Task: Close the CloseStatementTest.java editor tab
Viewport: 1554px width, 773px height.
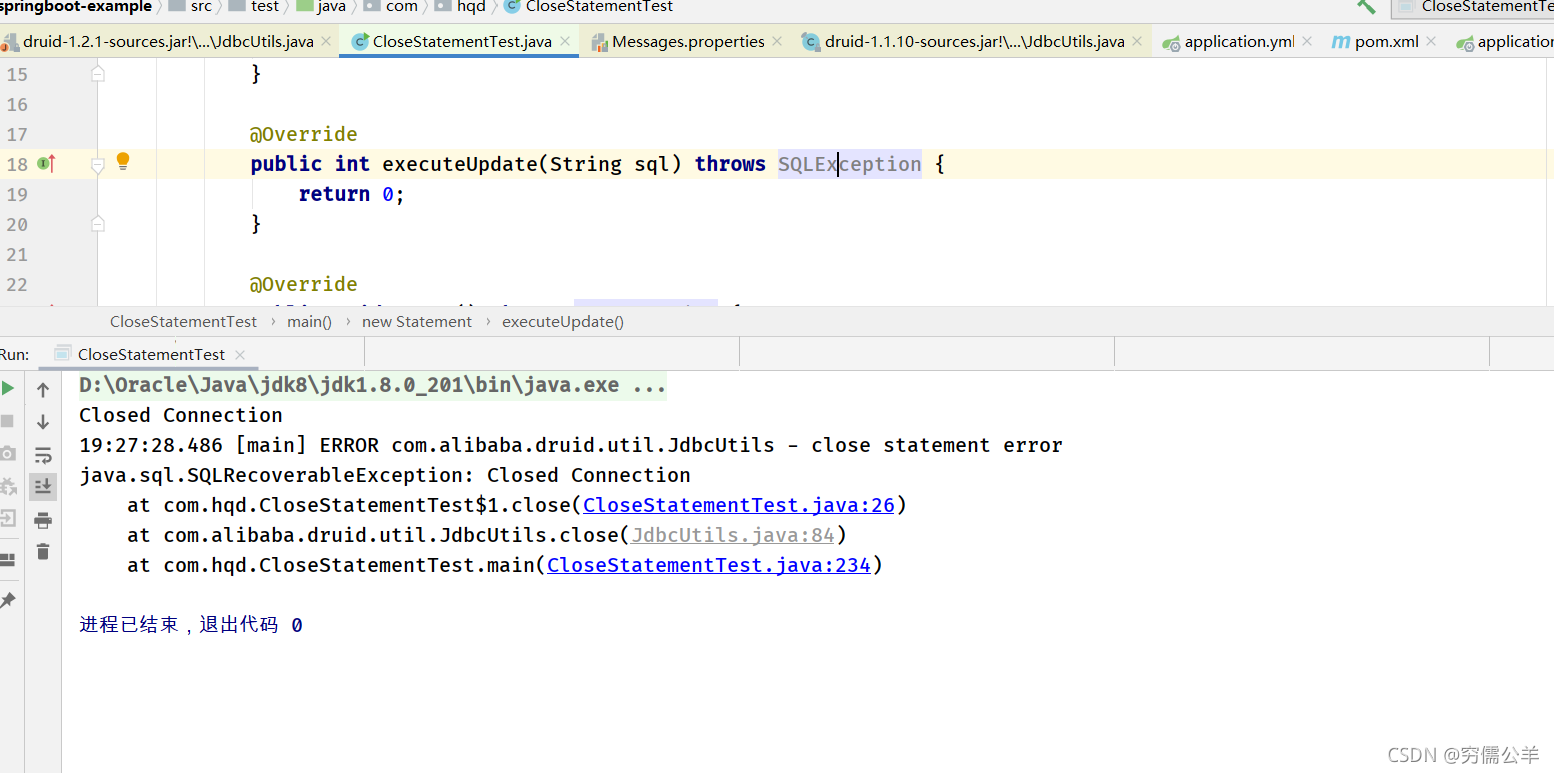Action: pos(565,42)
